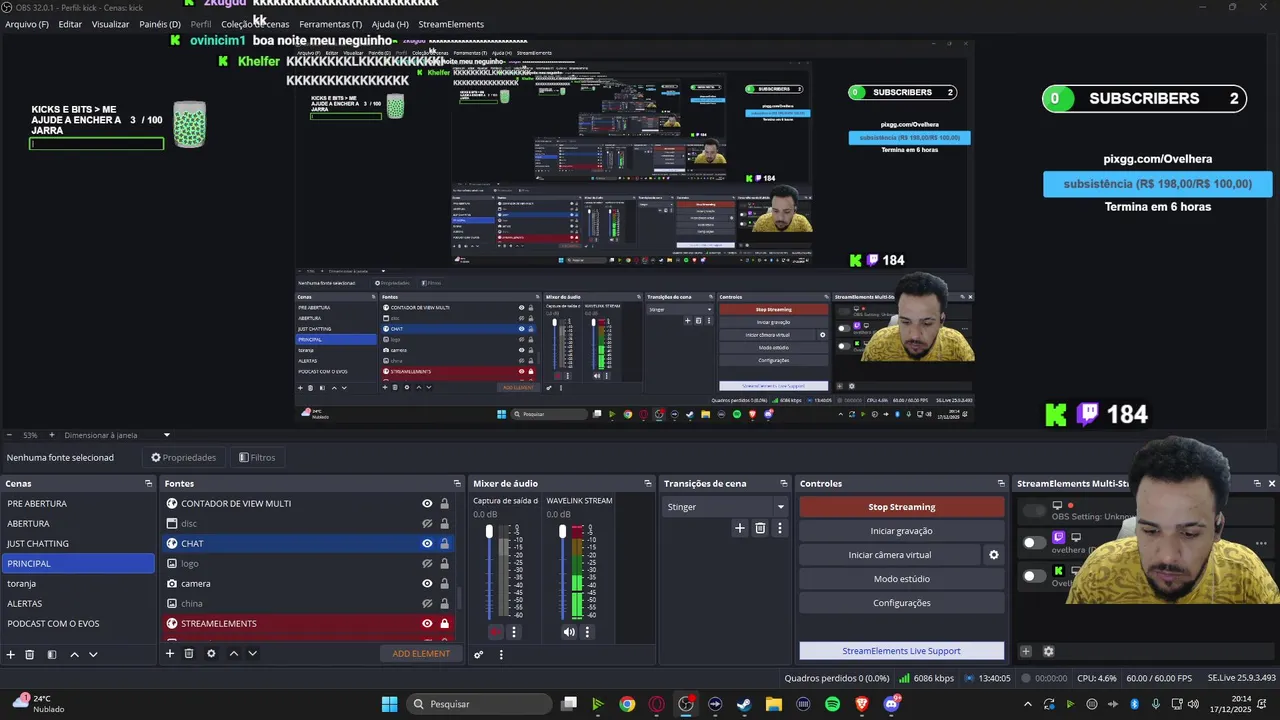Image resolution: width=1280 pixels, height=720 pixels.
Task: Hide the STREAMELEMENTS source
Action: 427,624
